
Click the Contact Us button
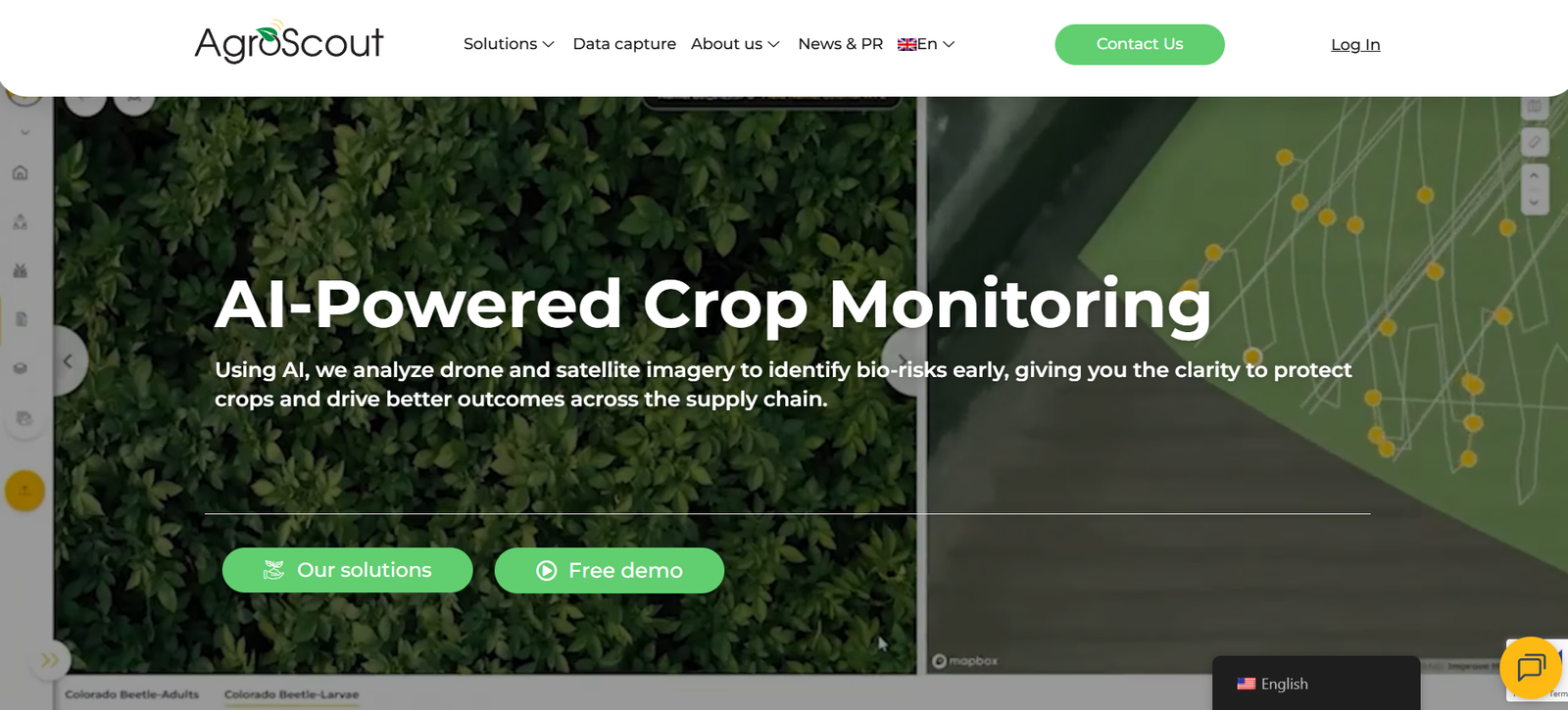(x=1139, y=44)
